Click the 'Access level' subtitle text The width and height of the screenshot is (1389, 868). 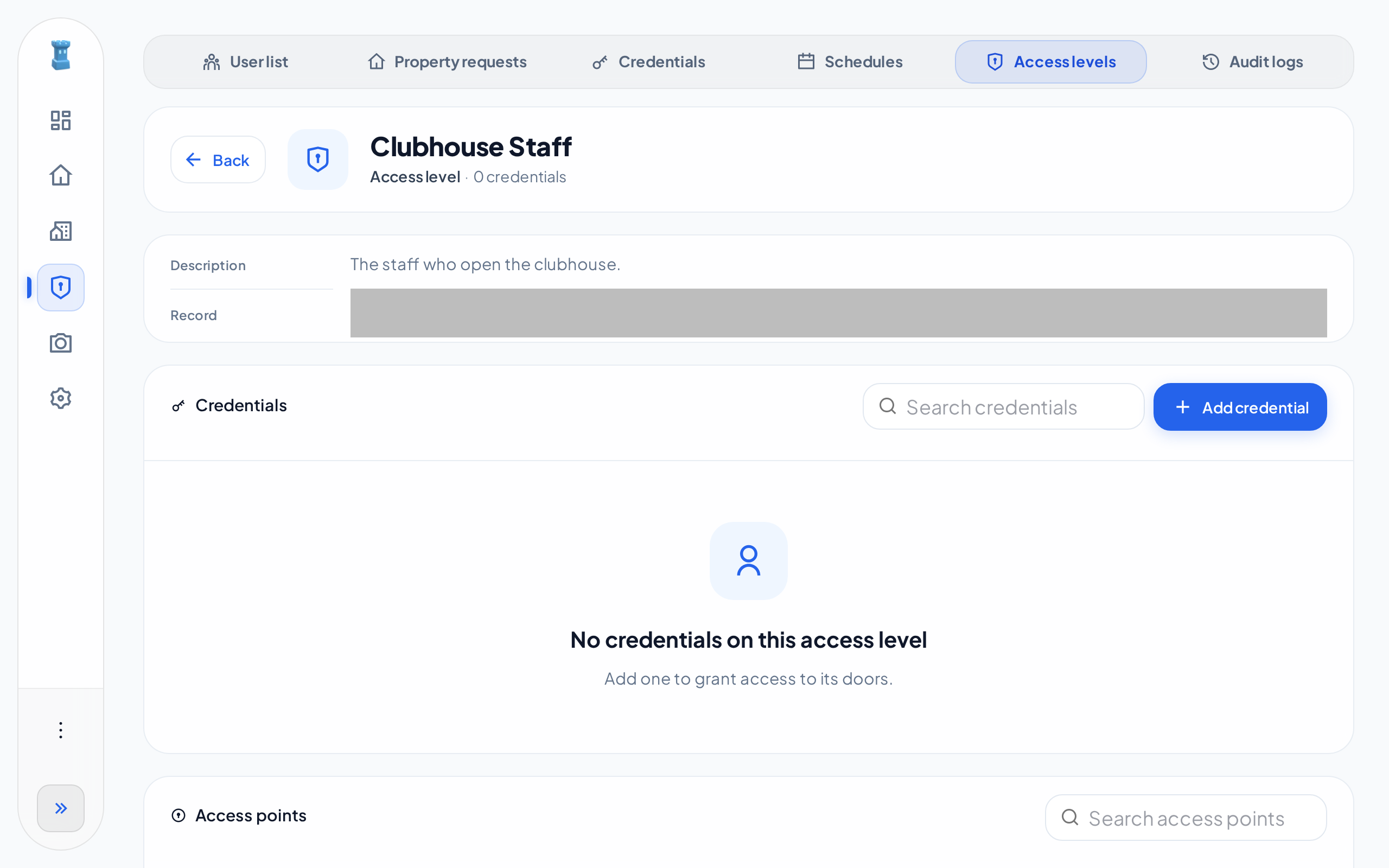tap(415, 177)
